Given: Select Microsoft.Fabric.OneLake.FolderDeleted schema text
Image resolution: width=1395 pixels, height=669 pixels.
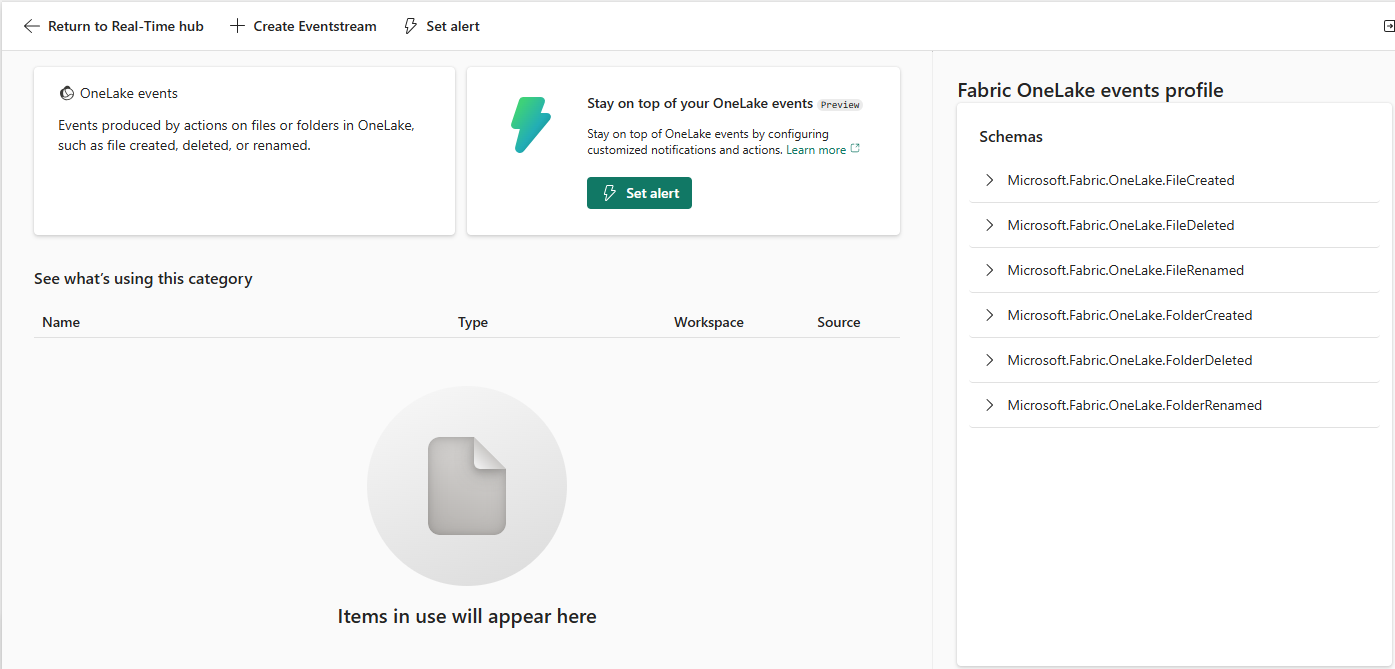Looking at the screenshot, I should point(1130,360).
